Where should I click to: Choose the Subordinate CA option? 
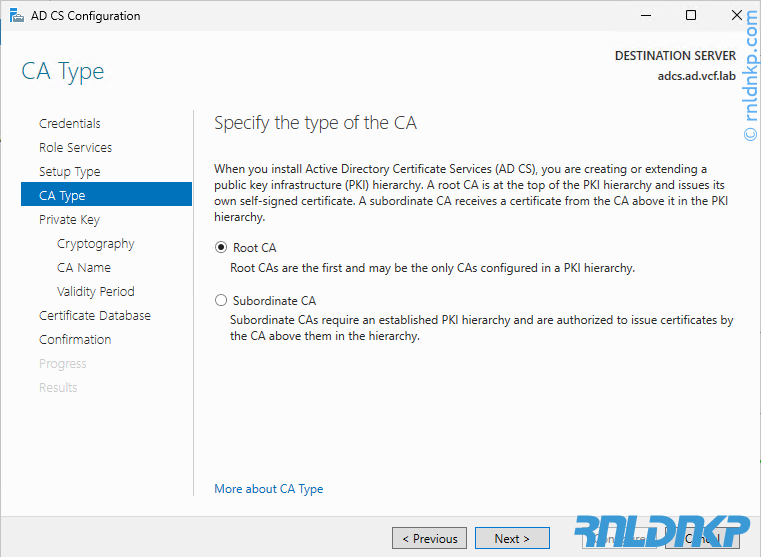point(221,300)
